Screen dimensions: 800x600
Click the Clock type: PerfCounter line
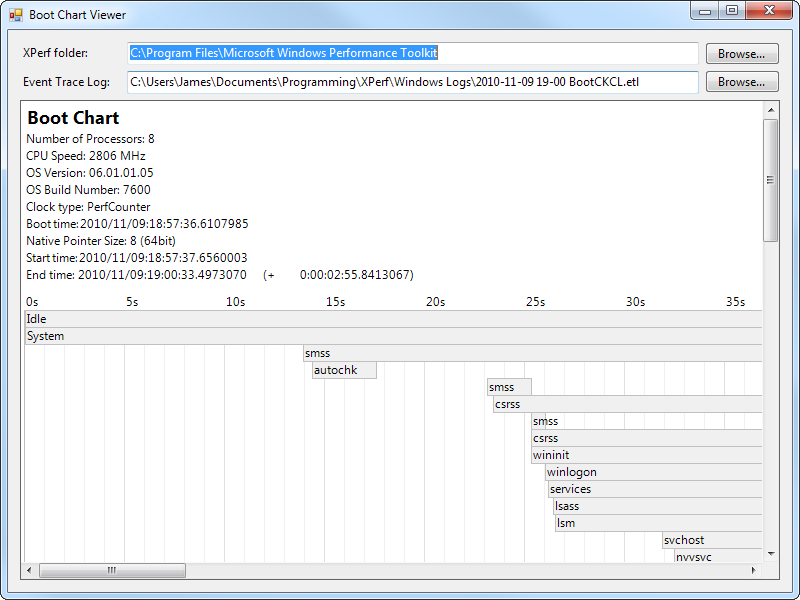pyautogui.click(x=88, y=207)
